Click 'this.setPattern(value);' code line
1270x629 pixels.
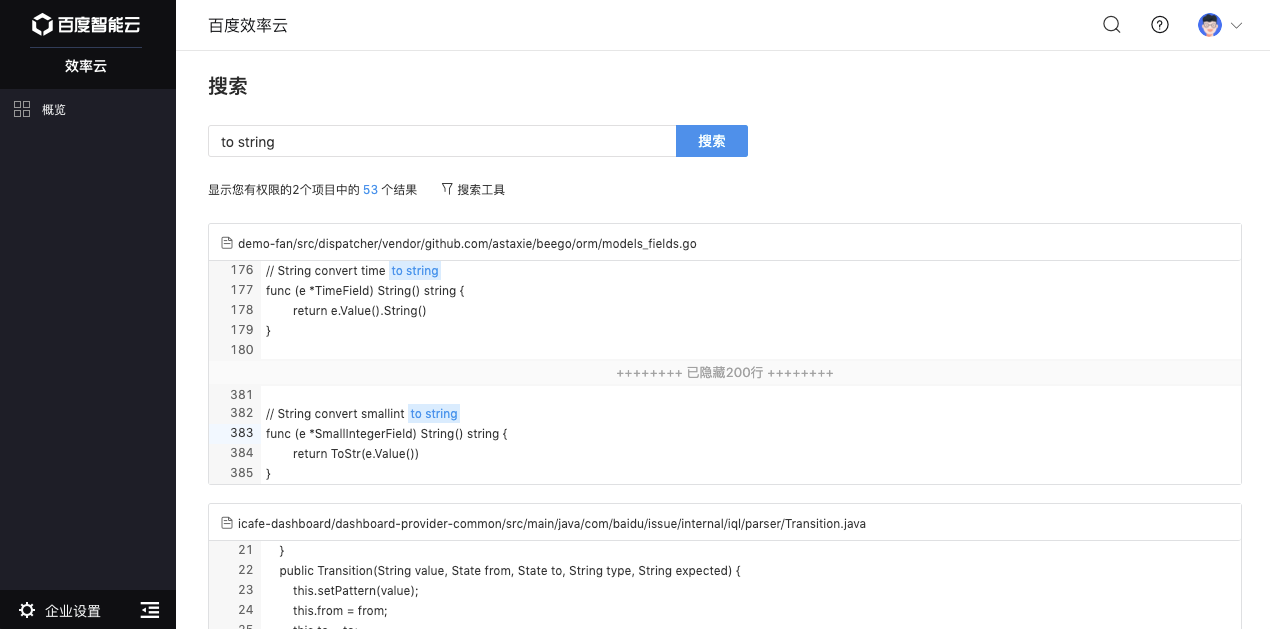pos(356,591)
